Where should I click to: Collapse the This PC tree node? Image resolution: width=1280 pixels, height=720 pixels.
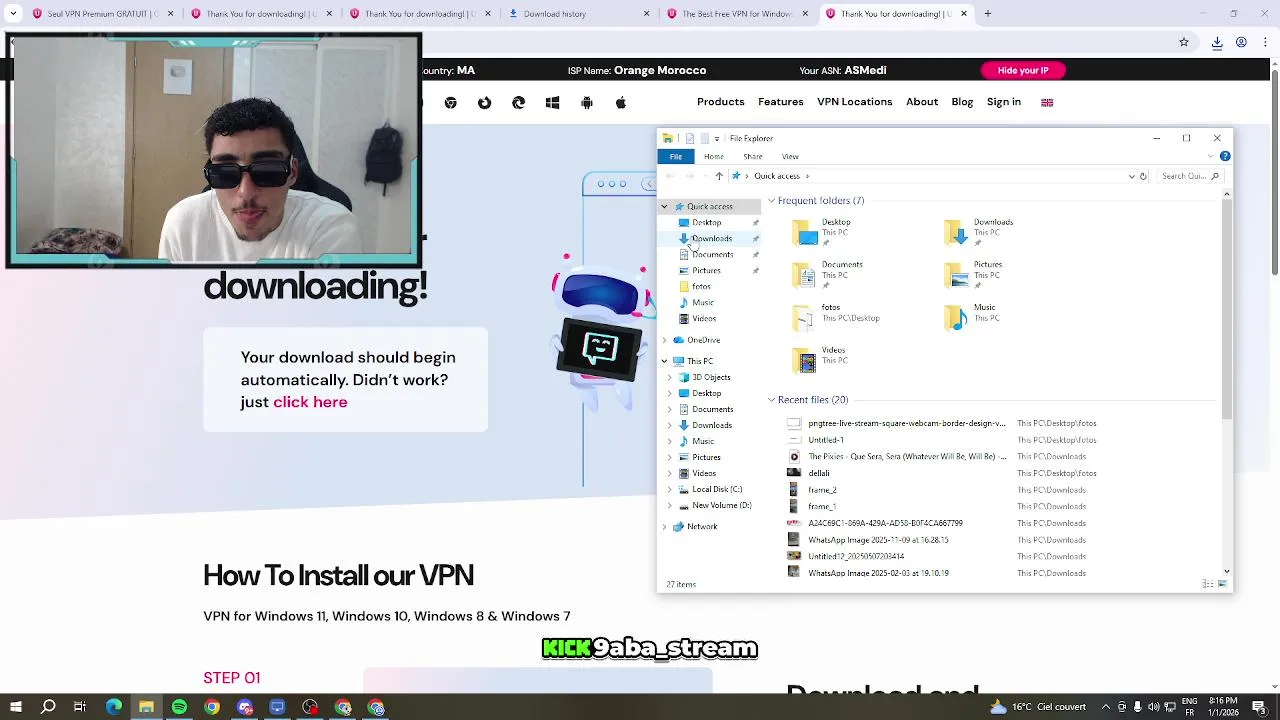(664, 361)
